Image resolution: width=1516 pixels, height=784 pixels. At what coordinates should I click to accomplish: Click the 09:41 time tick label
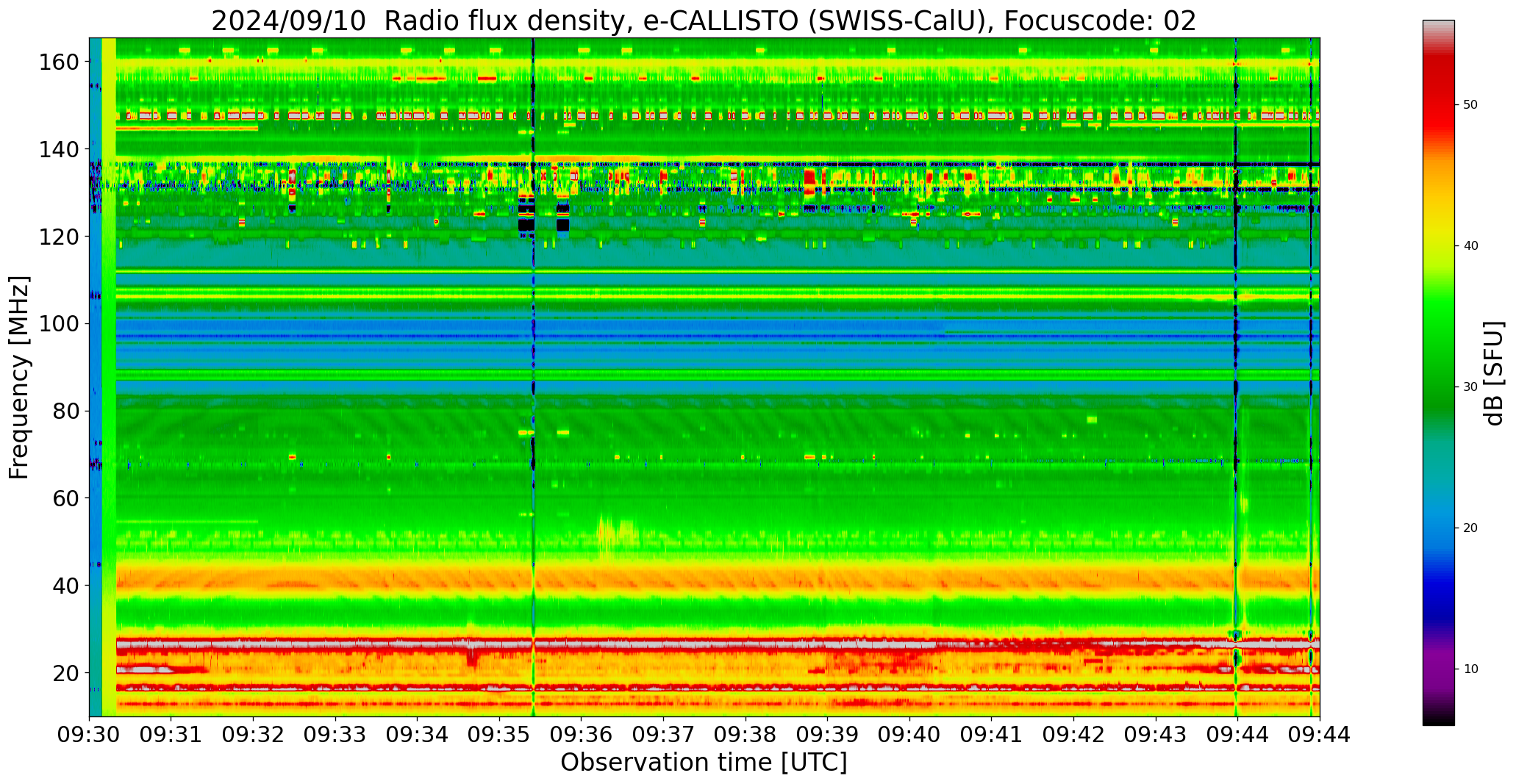(992, 735)
